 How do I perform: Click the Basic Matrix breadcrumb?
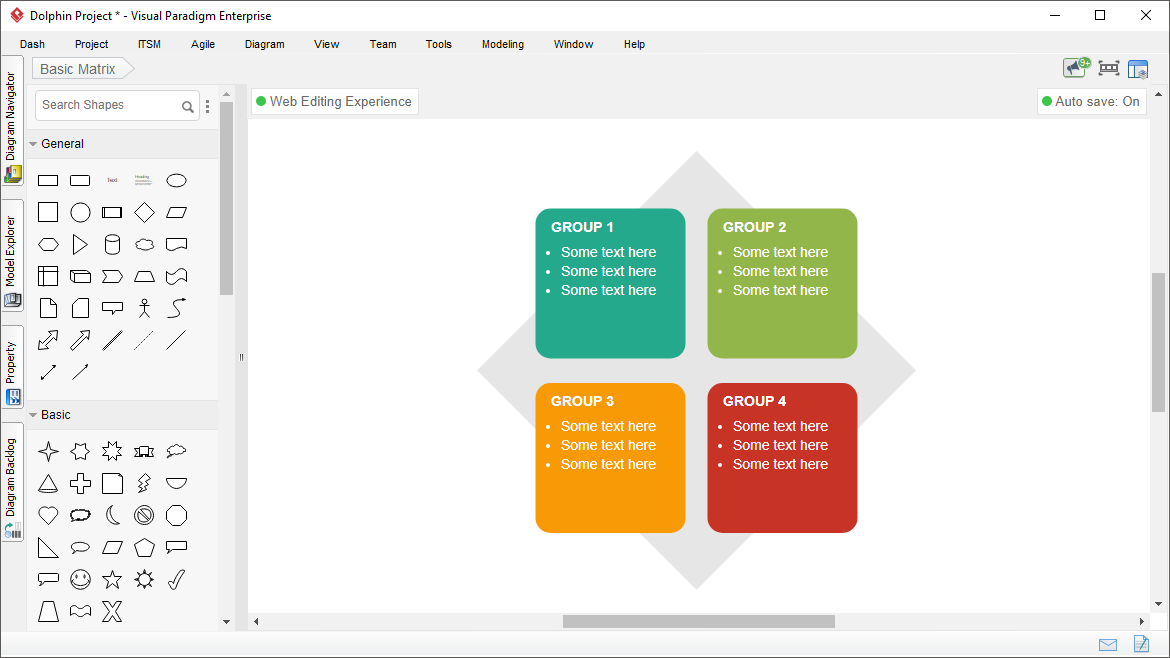coord(83,69)
